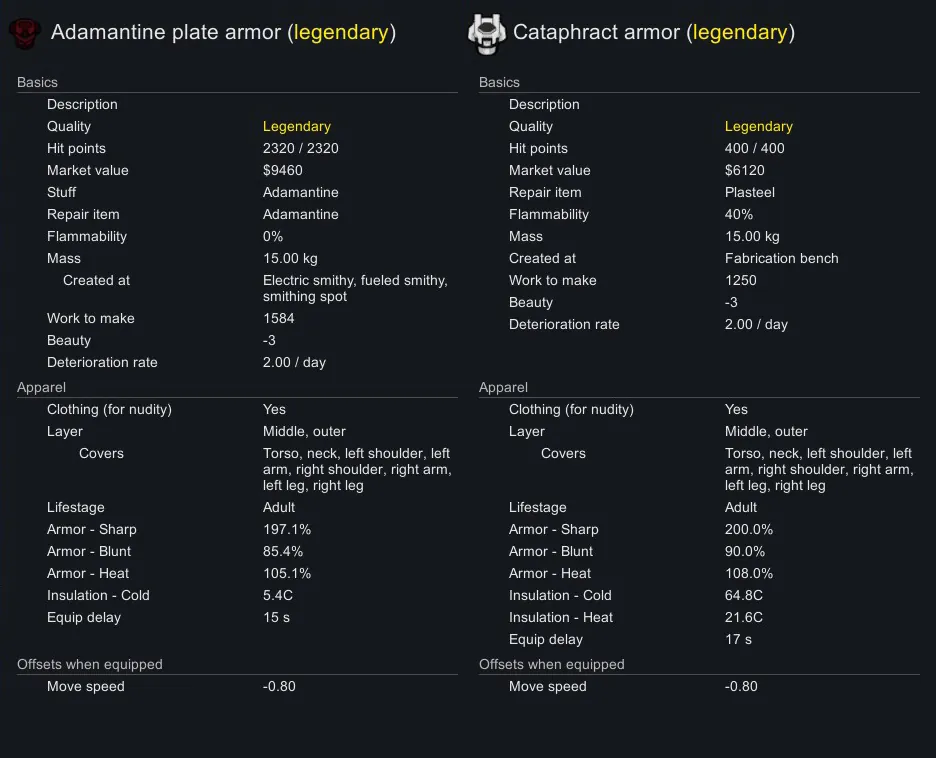Click Created at Fabrication bench row
The image size is (936, 758).
pos(699,259)
